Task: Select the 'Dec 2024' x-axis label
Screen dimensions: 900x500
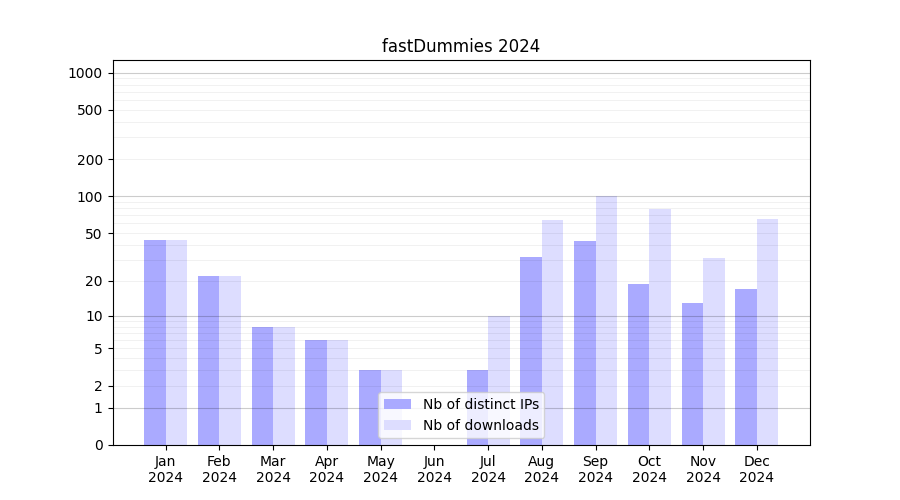Action: click(756, 469)
